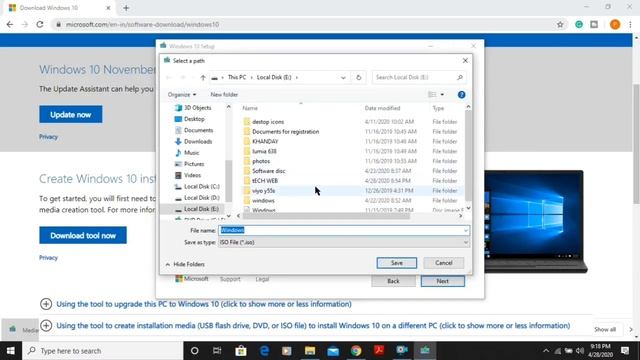This screenshot has width=640, height=360.
Task: Click Back in Windows 10 Setup window
Action: (x=393, y=281)
